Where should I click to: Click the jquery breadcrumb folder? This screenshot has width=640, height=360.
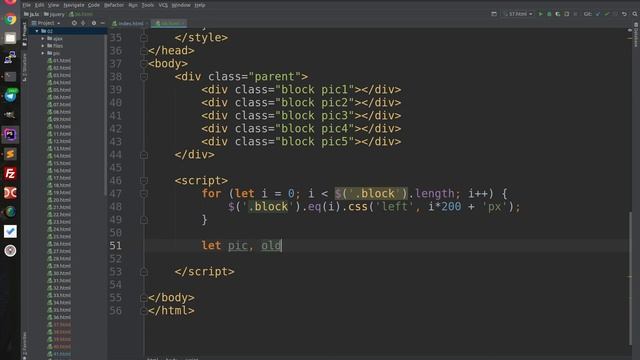54,14
